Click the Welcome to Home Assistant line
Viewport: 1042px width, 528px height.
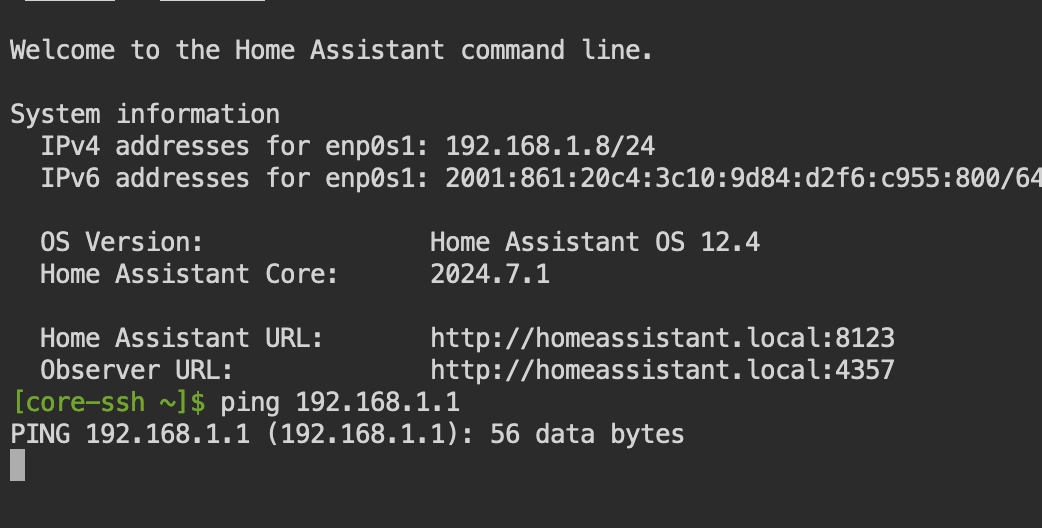pyautogui.click(x=332, y=50)
